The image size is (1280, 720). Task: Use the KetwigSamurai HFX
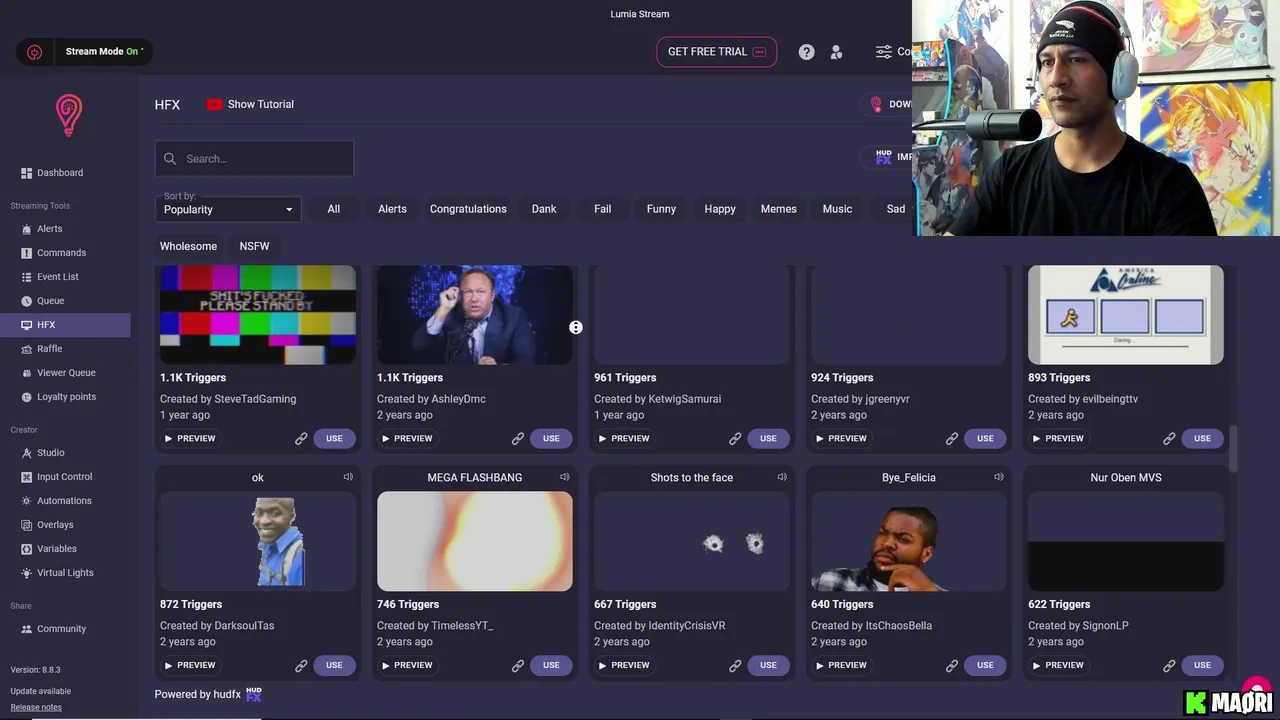click(768, 438)
